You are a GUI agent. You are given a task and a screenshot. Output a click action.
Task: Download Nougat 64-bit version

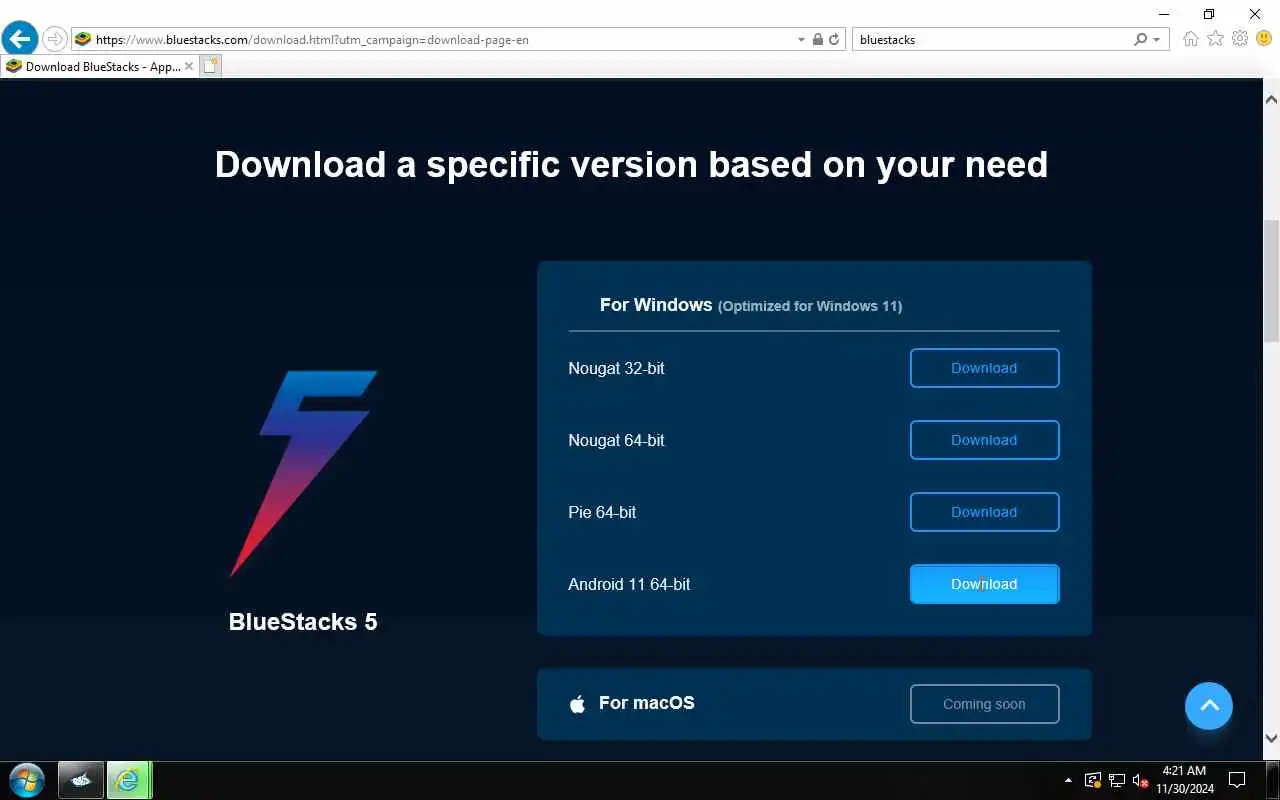tap(984, 440)
